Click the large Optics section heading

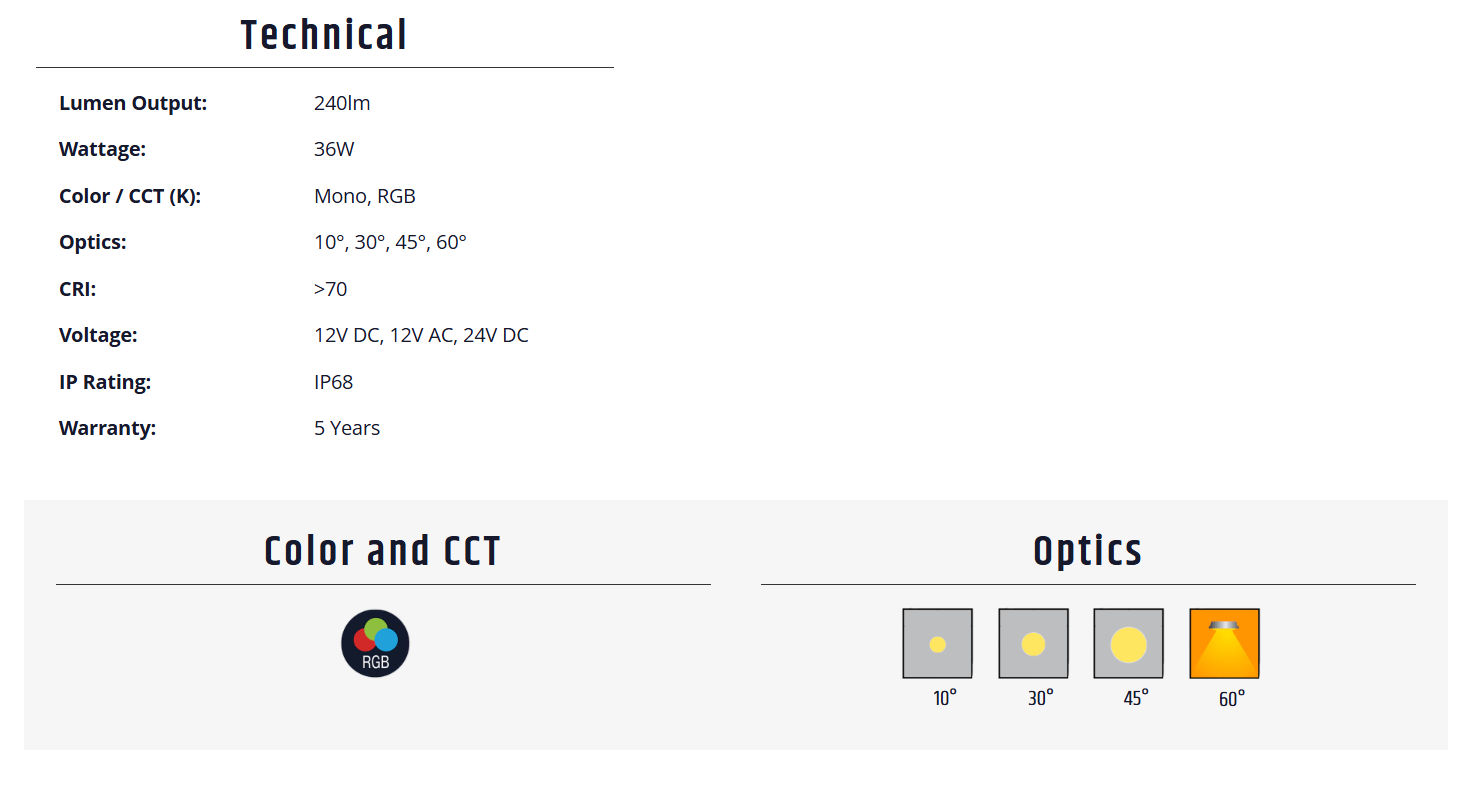pos(1087,551)
